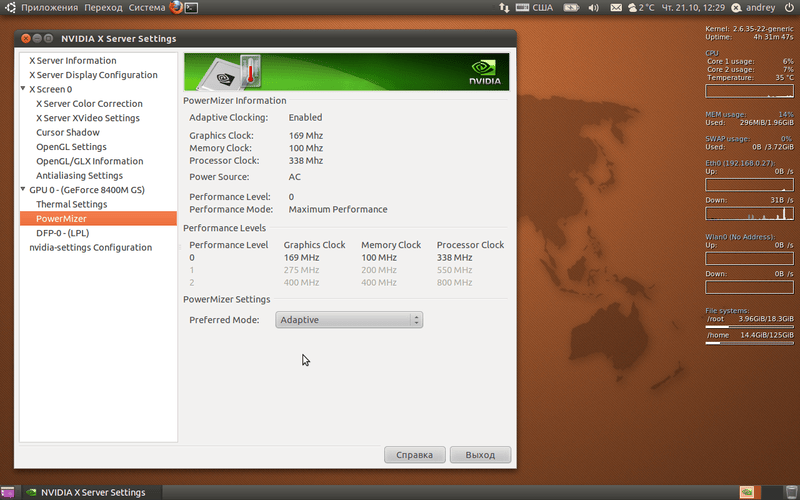Image resolution: width=800 pixels, height=500 pixels.
Task: Open the trash icon in bottom panel
Action: 790,492
